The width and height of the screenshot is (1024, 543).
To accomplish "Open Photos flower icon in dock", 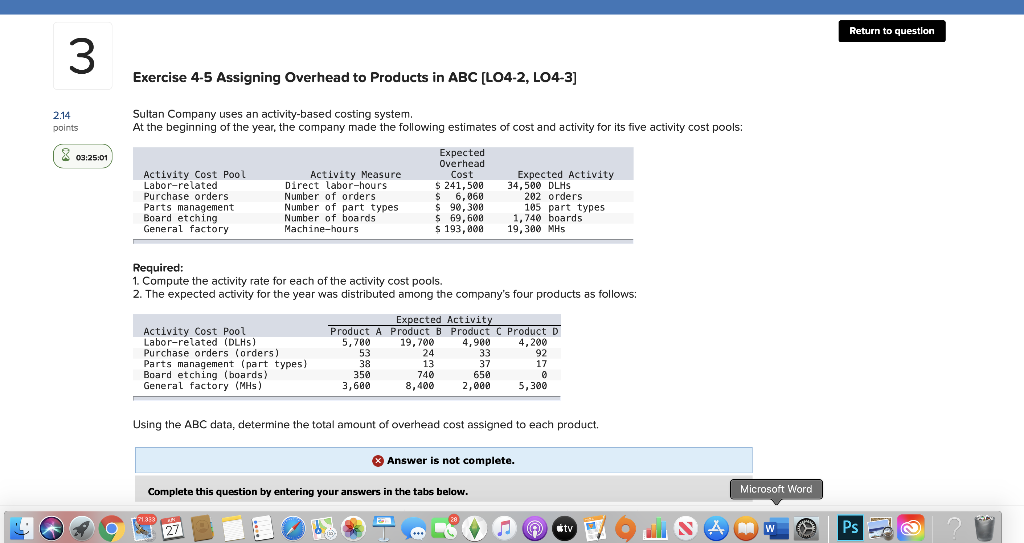I will (353, 528).
